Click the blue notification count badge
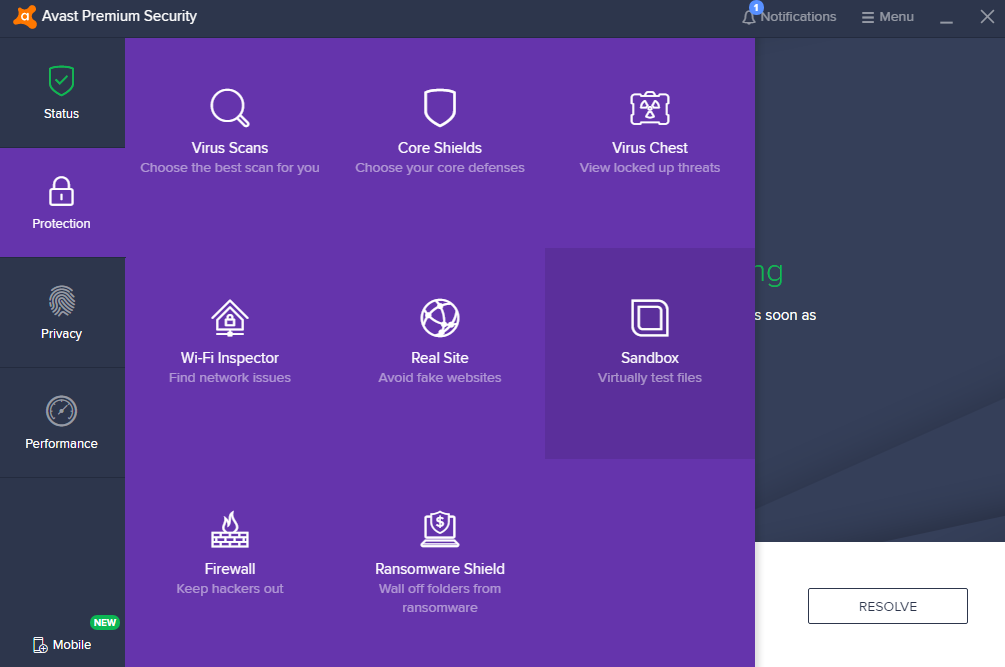 click(x=756, y=8)
